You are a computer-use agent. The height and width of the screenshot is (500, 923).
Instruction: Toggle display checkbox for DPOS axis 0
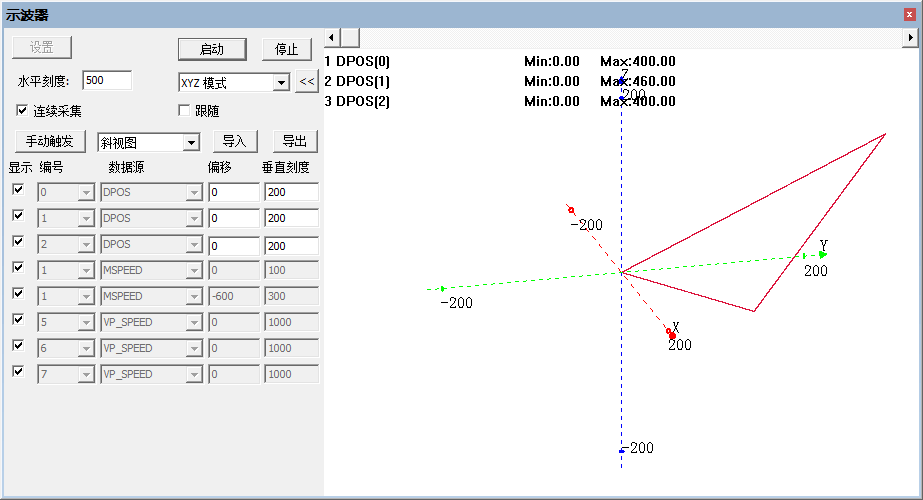18,190
